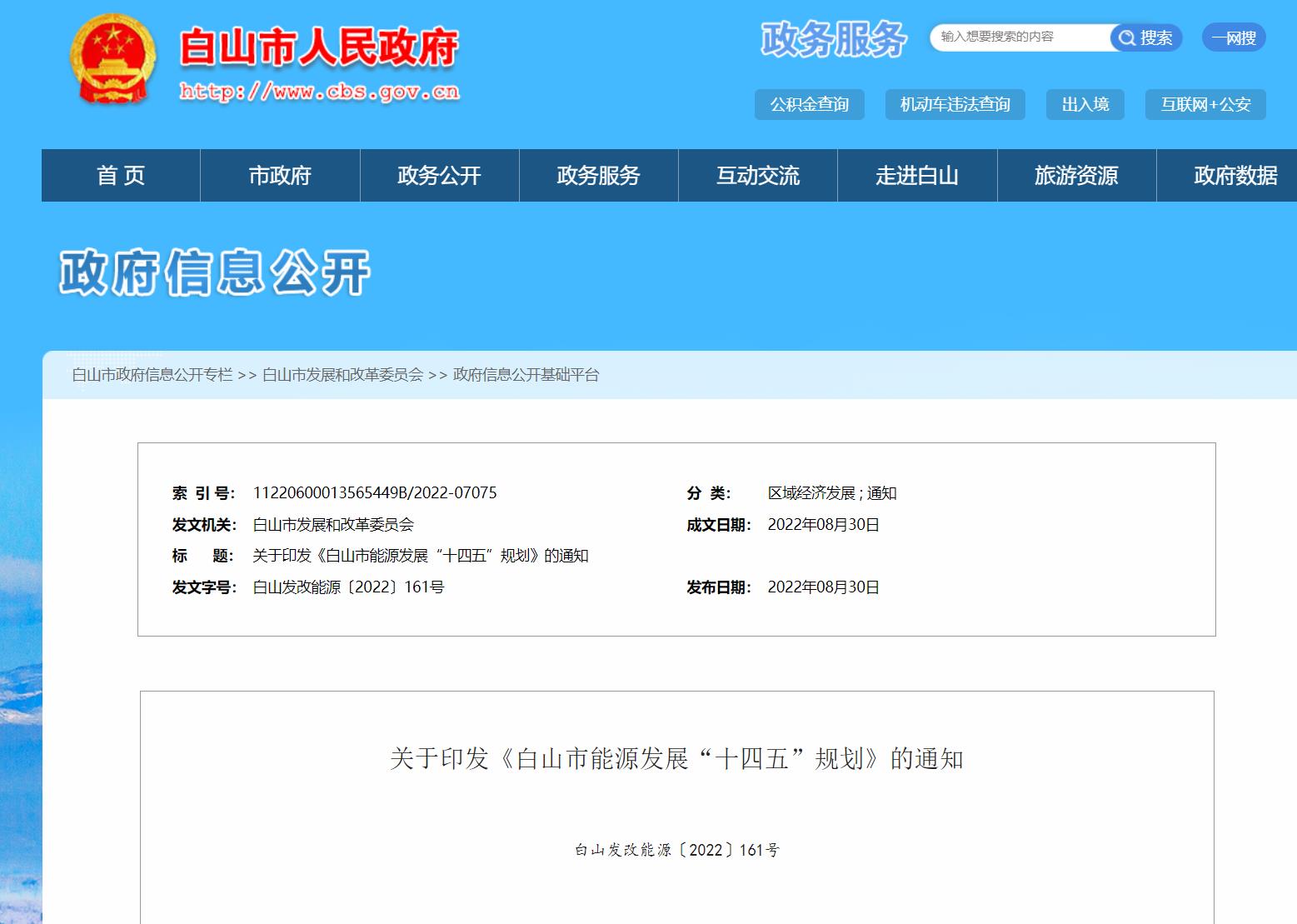Screen dimensions: 1297x924
Task: Click breadcrumb 政府信息公开基础平台
Action: click(526, 375)
